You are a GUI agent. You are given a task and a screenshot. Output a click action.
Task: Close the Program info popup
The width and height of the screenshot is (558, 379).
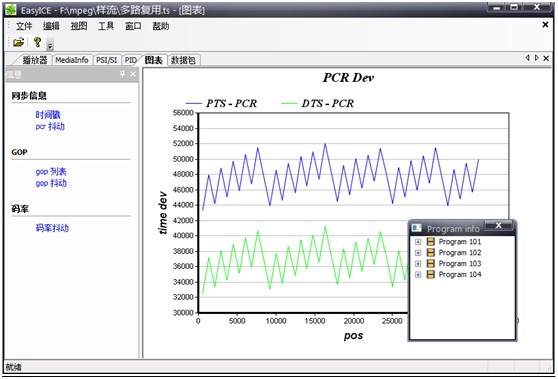[498, 225]
